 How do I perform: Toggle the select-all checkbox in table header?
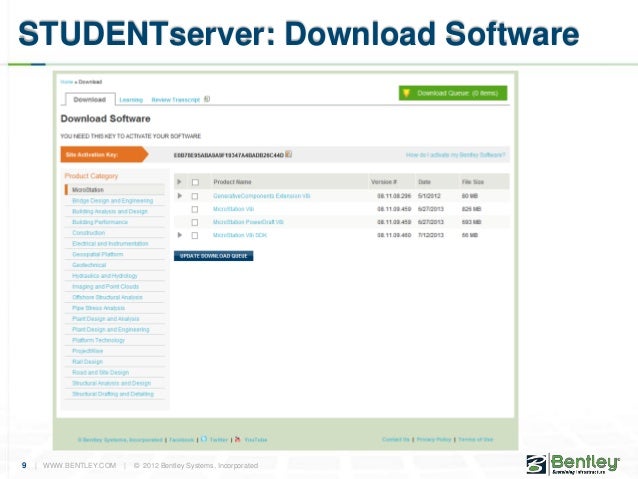[x=195, y=182]
